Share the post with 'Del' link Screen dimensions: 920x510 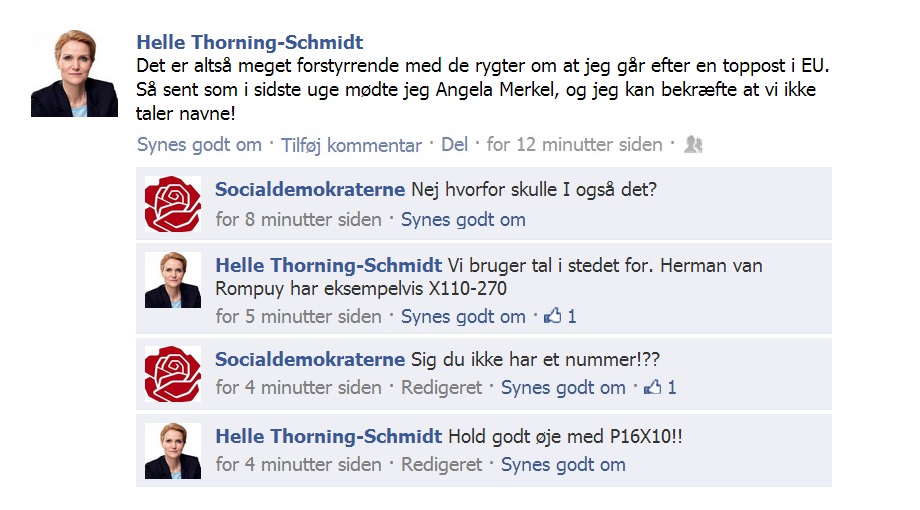pos(455,144)
